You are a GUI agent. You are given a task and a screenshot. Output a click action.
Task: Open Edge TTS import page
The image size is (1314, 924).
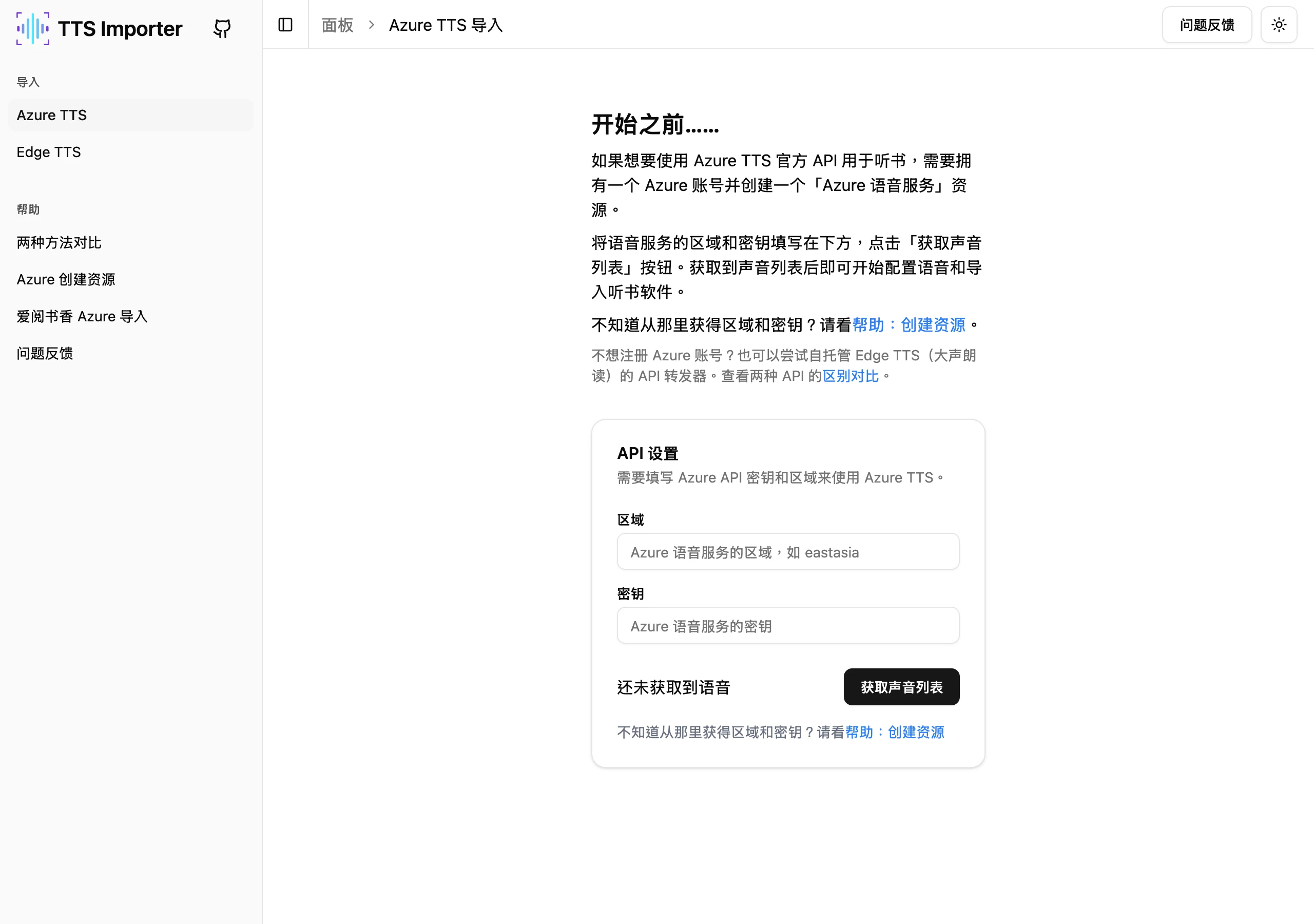point(130,152)
